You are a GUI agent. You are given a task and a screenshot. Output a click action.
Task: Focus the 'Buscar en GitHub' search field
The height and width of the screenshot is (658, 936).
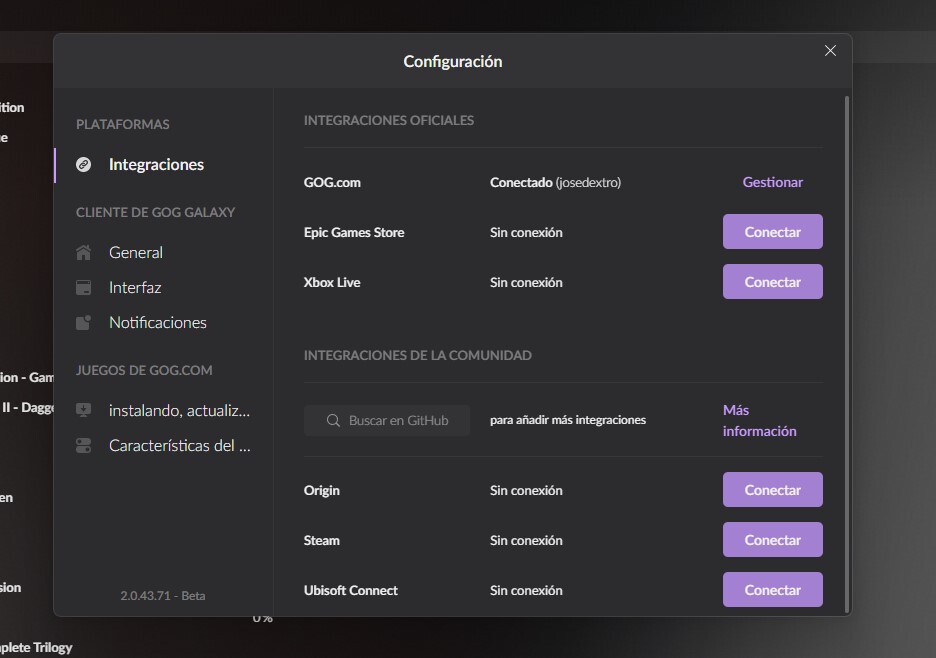(397, 421)
